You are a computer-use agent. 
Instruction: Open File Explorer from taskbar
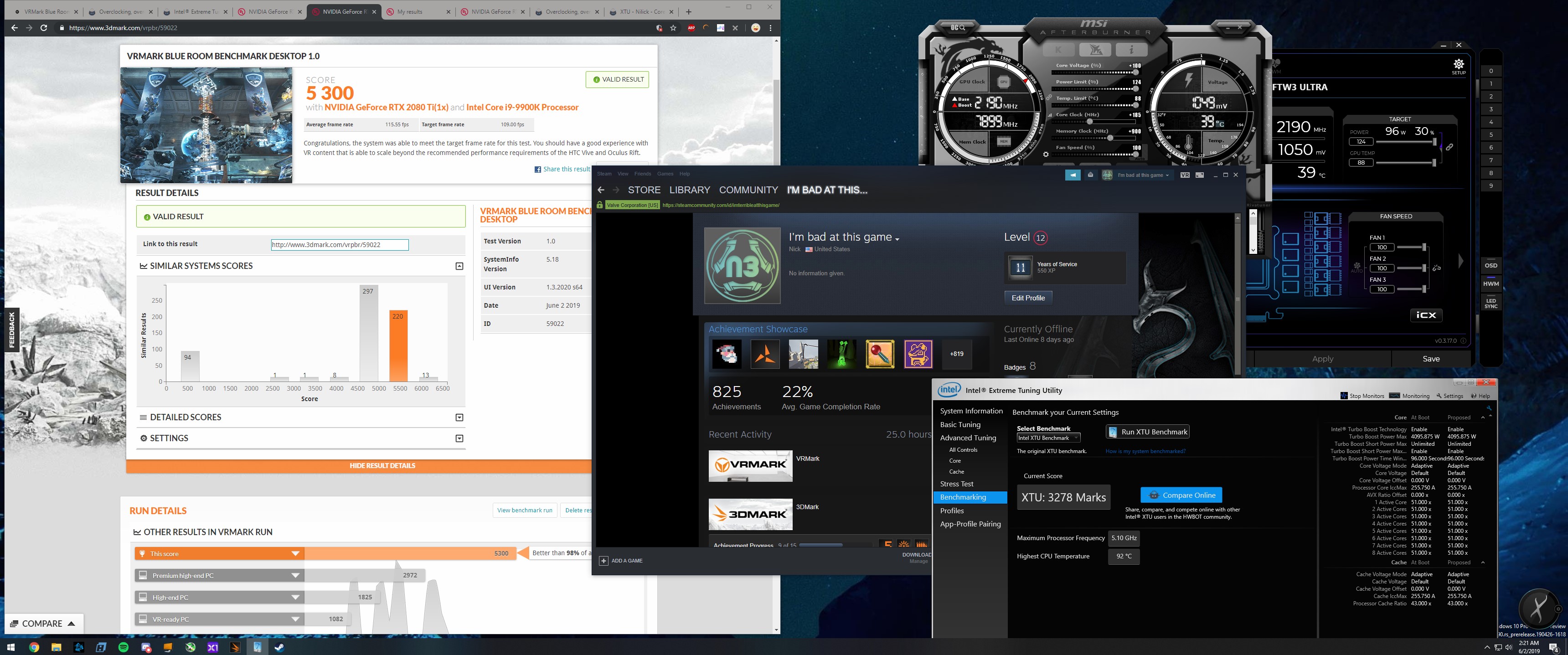click(56, 647)
